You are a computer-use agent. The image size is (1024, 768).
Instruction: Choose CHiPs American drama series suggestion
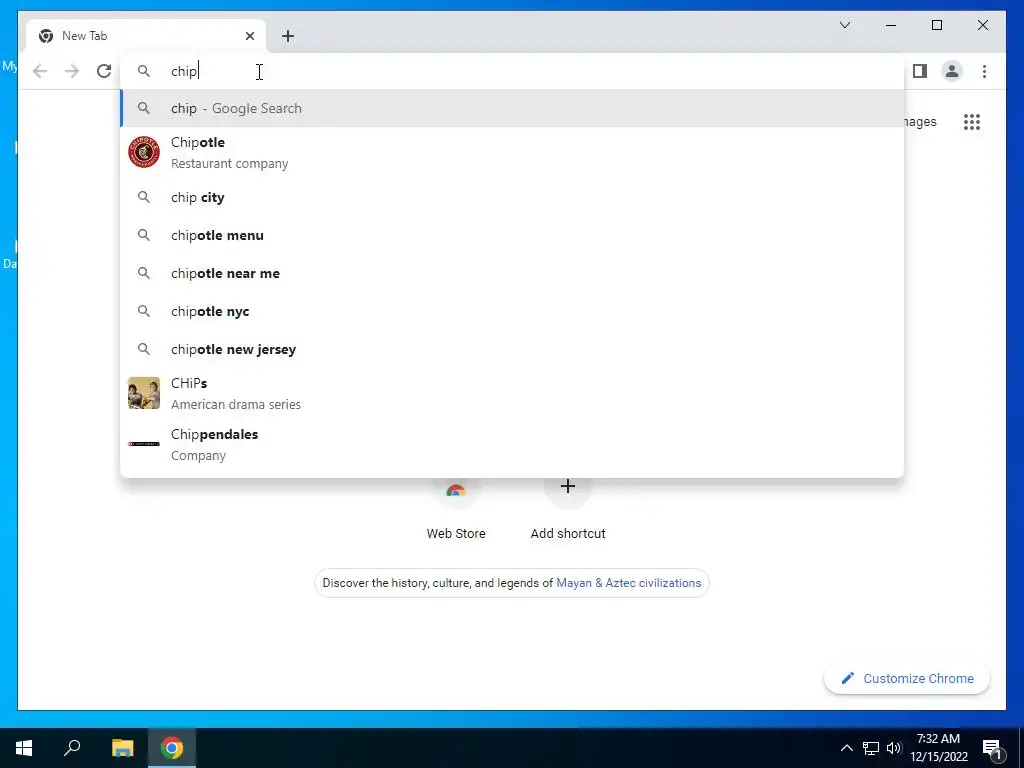tap(513, 393)
